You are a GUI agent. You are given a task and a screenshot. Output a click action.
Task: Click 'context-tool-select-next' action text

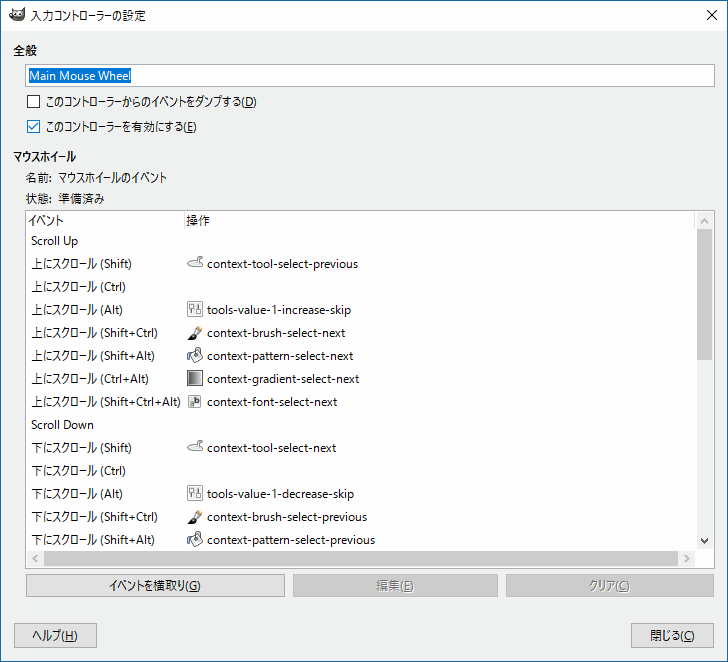[x=272, y=448]
